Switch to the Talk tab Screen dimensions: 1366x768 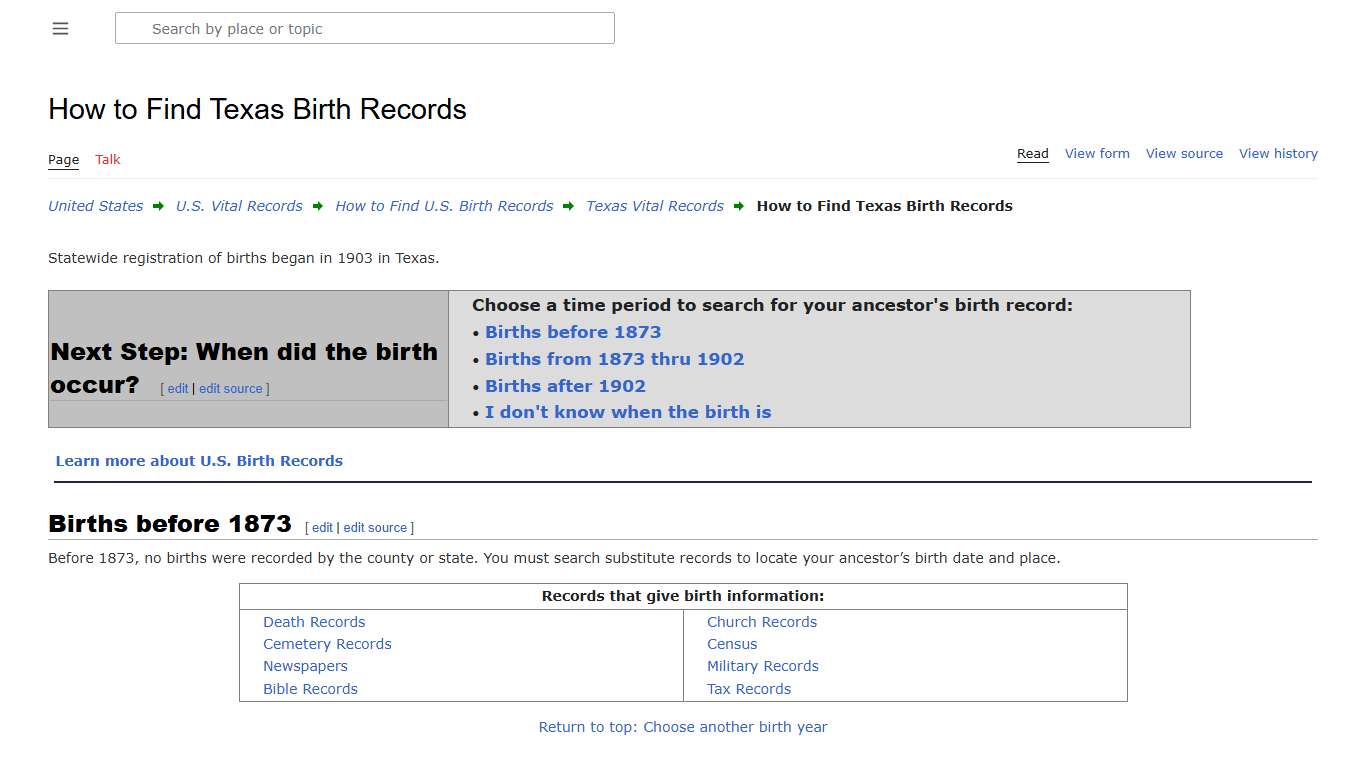pyautogui.click(x=107, y=159)
